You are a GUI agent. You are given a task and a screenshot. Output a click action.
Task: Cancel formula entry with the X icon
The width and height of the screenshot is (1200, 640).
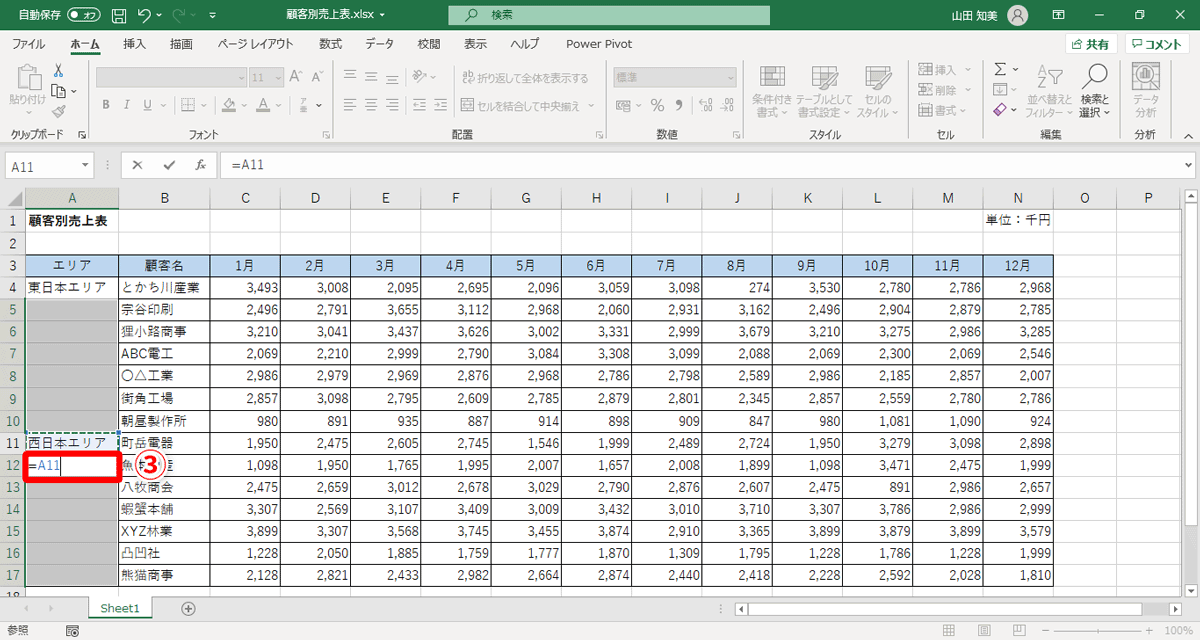(x=137, y=165)
